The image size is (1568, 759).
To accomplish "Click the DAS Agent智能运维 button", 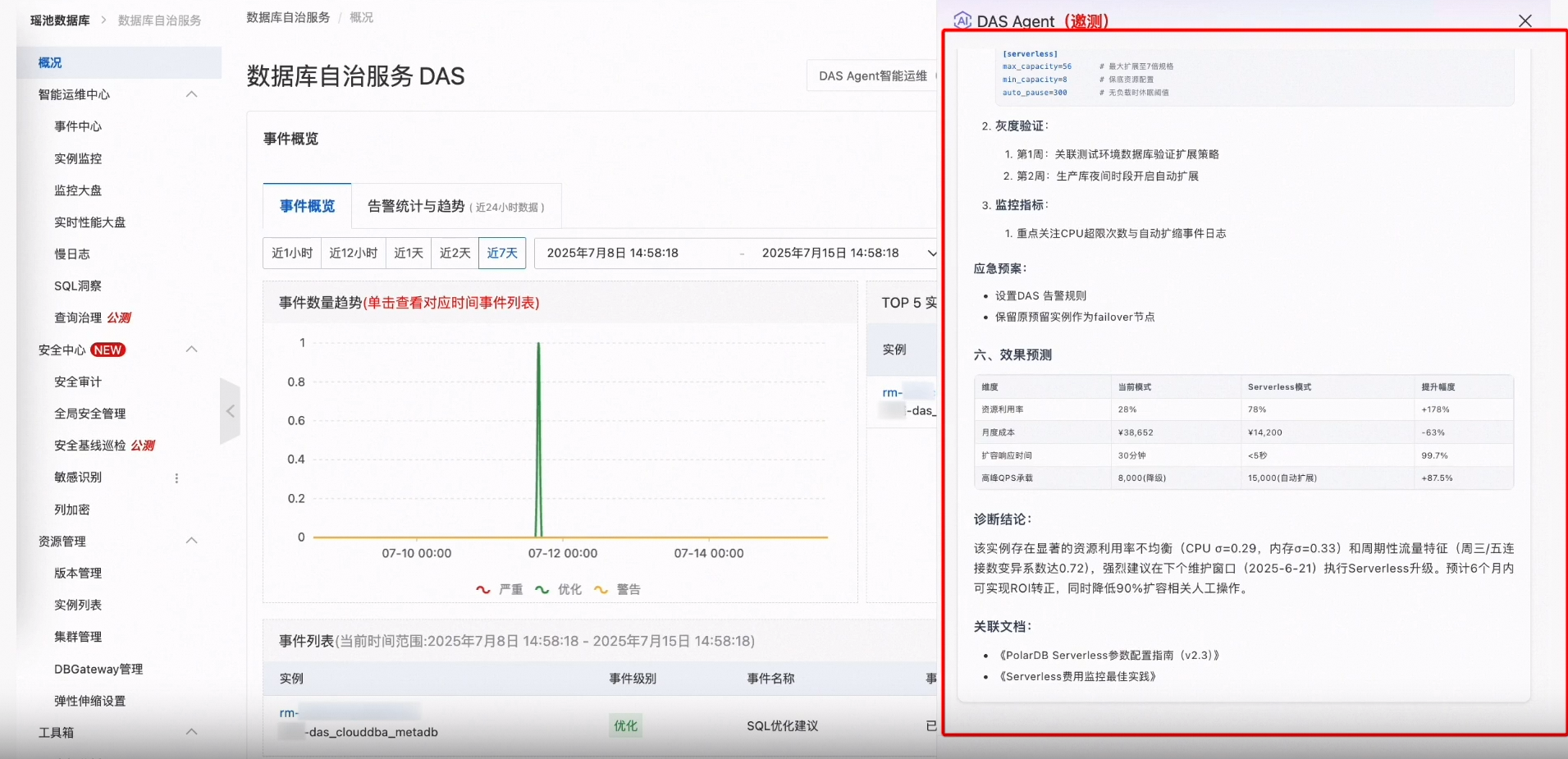I will point(872,75).
